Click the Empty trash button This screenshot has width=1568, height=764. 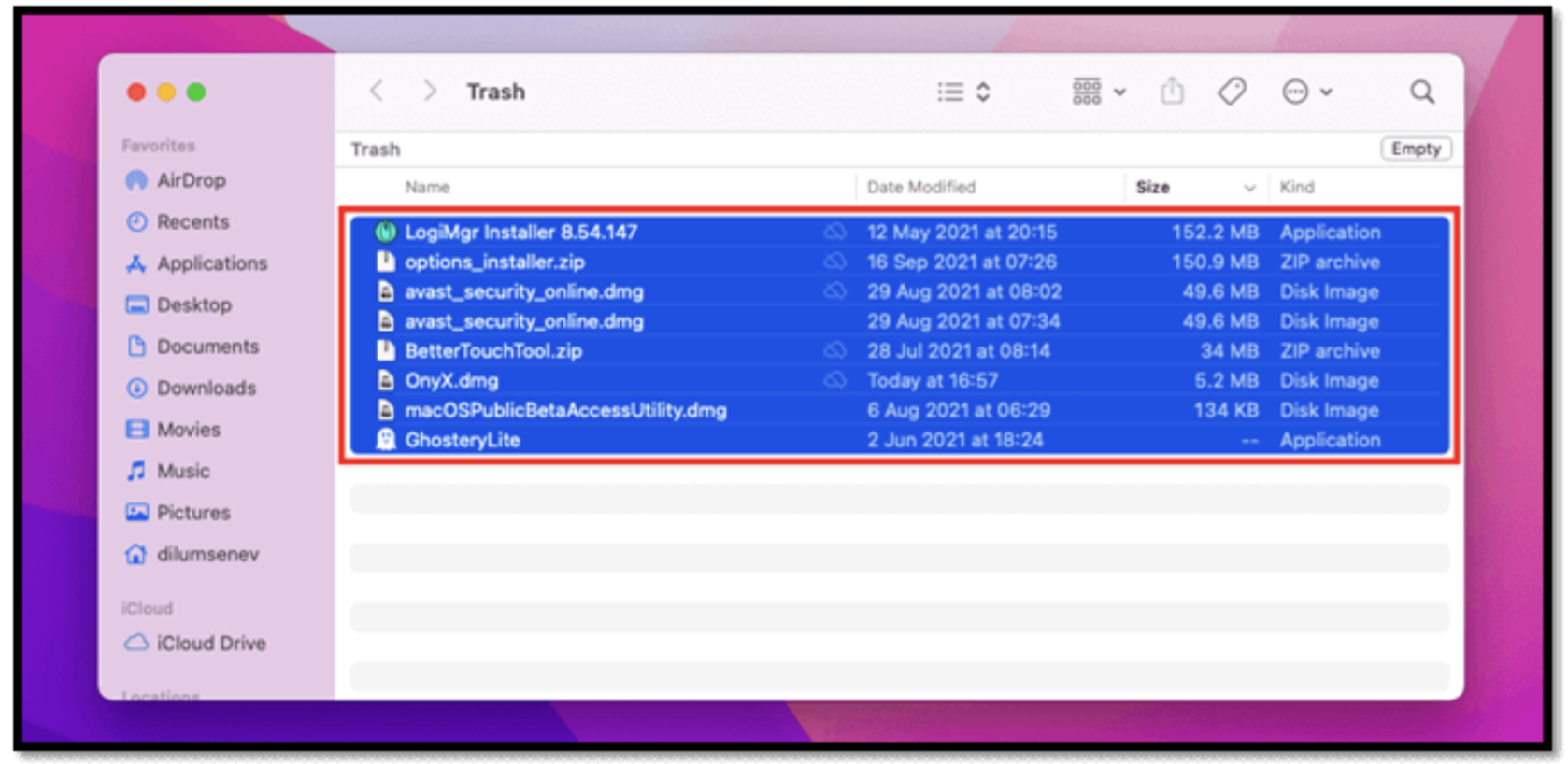(1416, 149)
